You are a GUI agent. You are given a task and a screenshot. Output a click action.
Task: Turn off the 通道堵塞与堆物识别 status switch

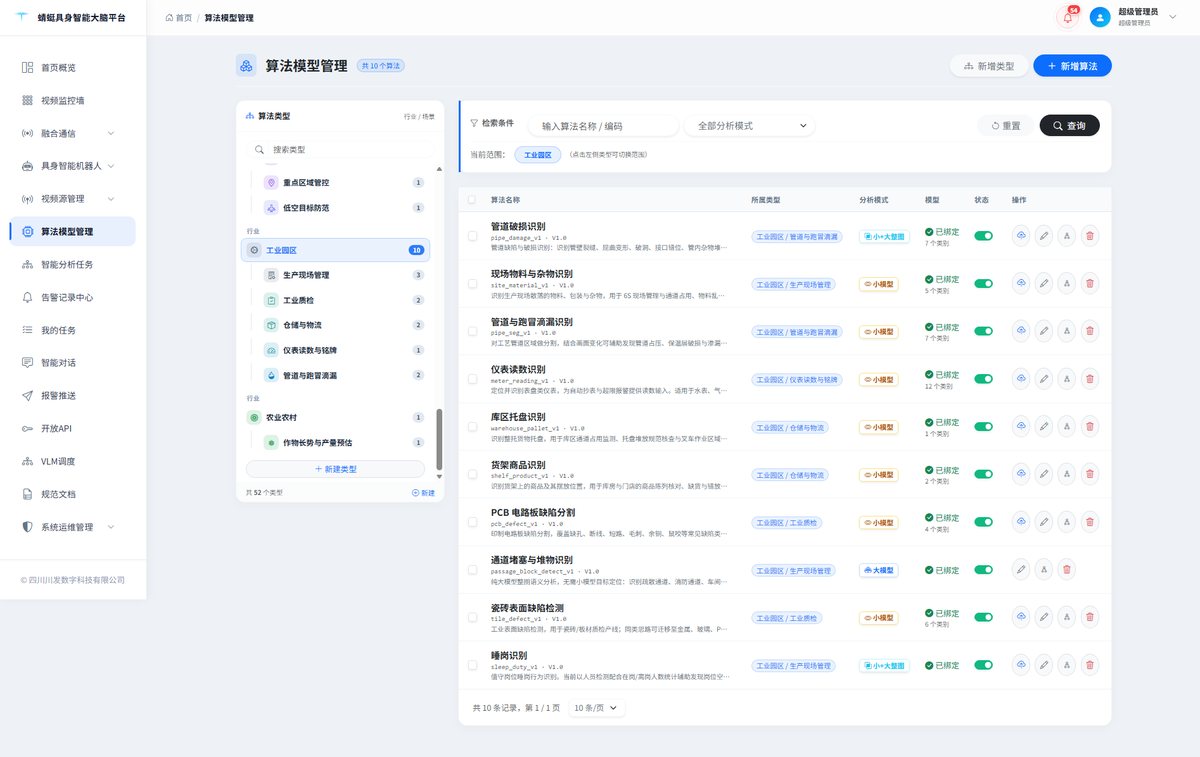click(983, 569)
